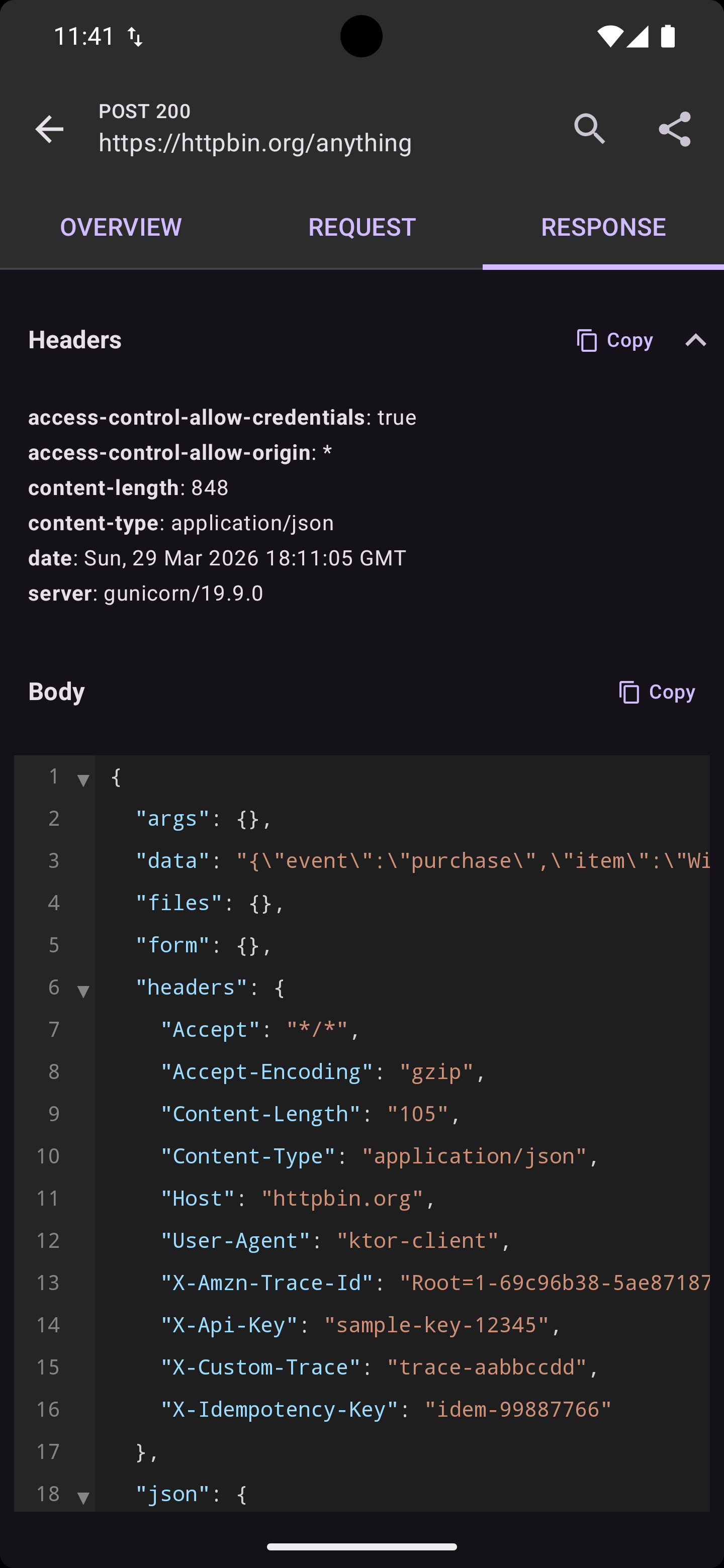Collapse the "headers" object on line 6

83,992
